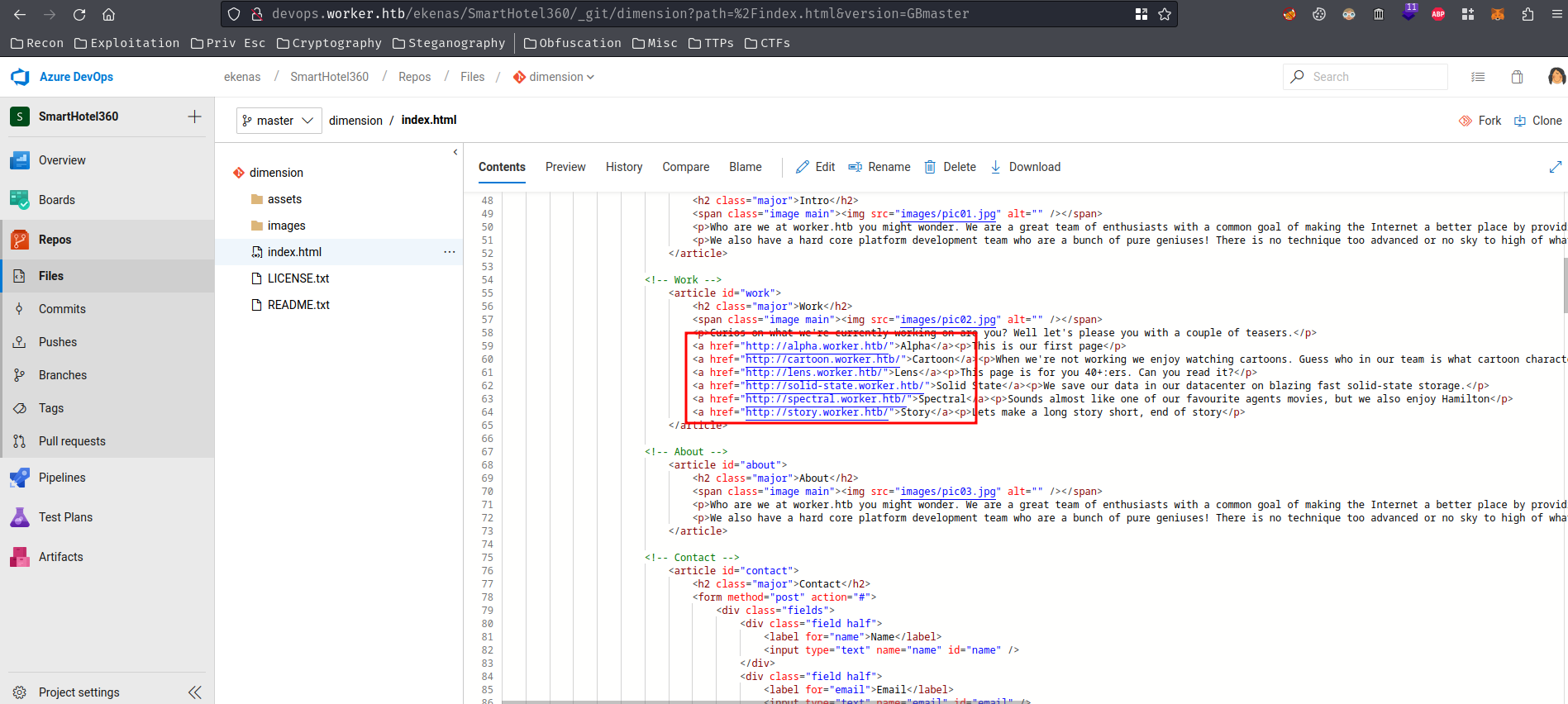Click the Azure DevOps logo icon
The image size is (1568, 704).
[20, 77]
